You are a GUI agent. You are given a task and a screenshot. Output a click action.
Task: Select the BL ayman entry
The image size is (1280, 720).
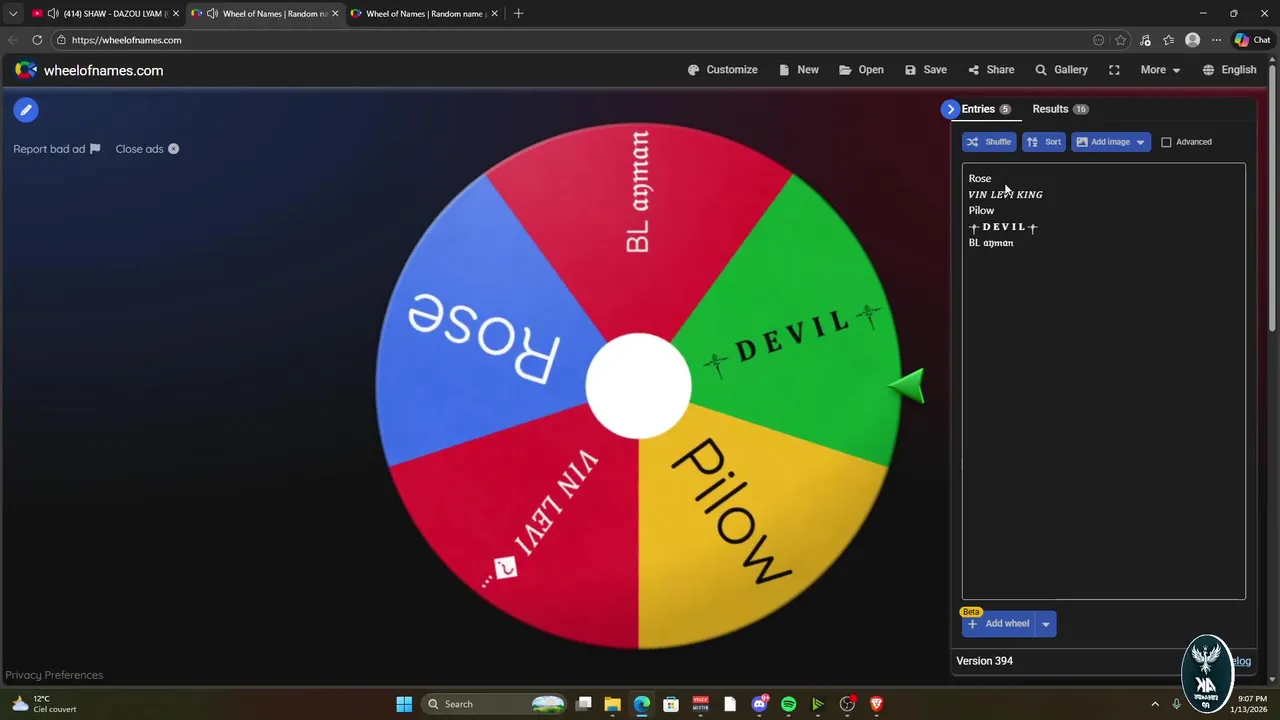991,243
